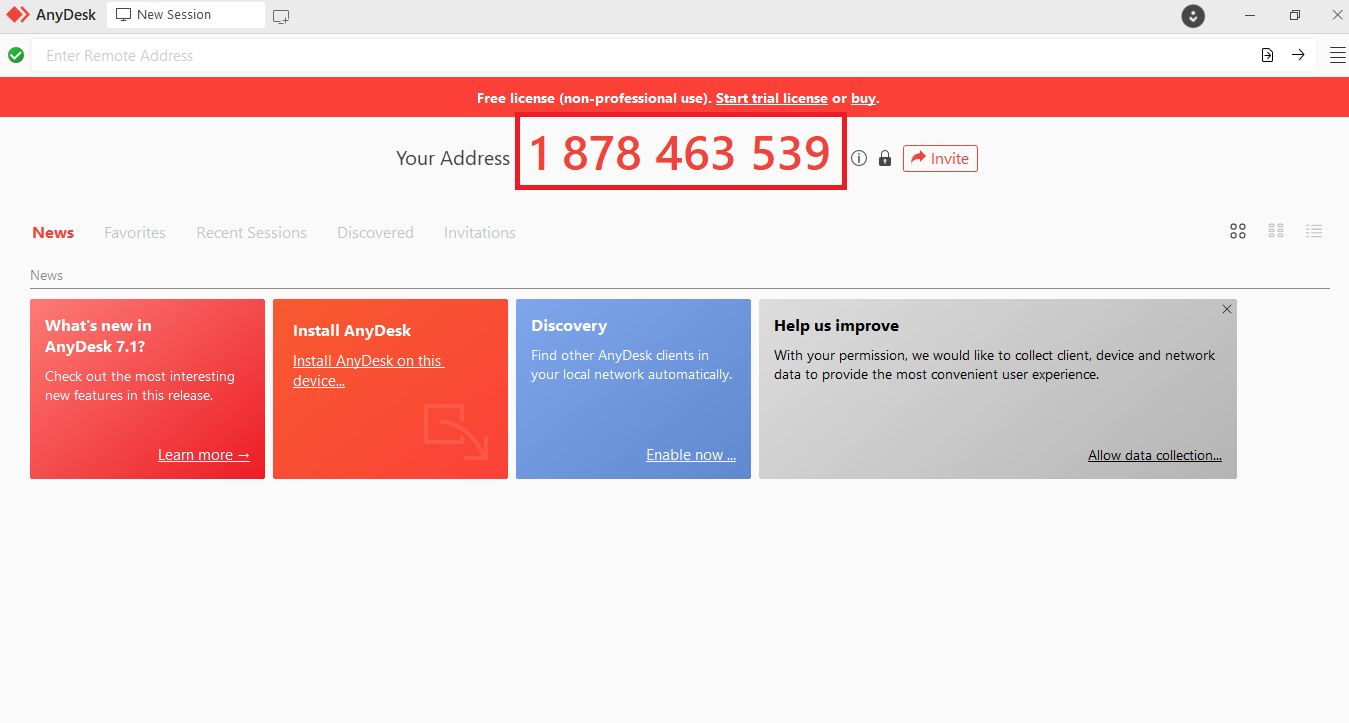
Task: Click the buy link in banner
Action: pos(863,98)
